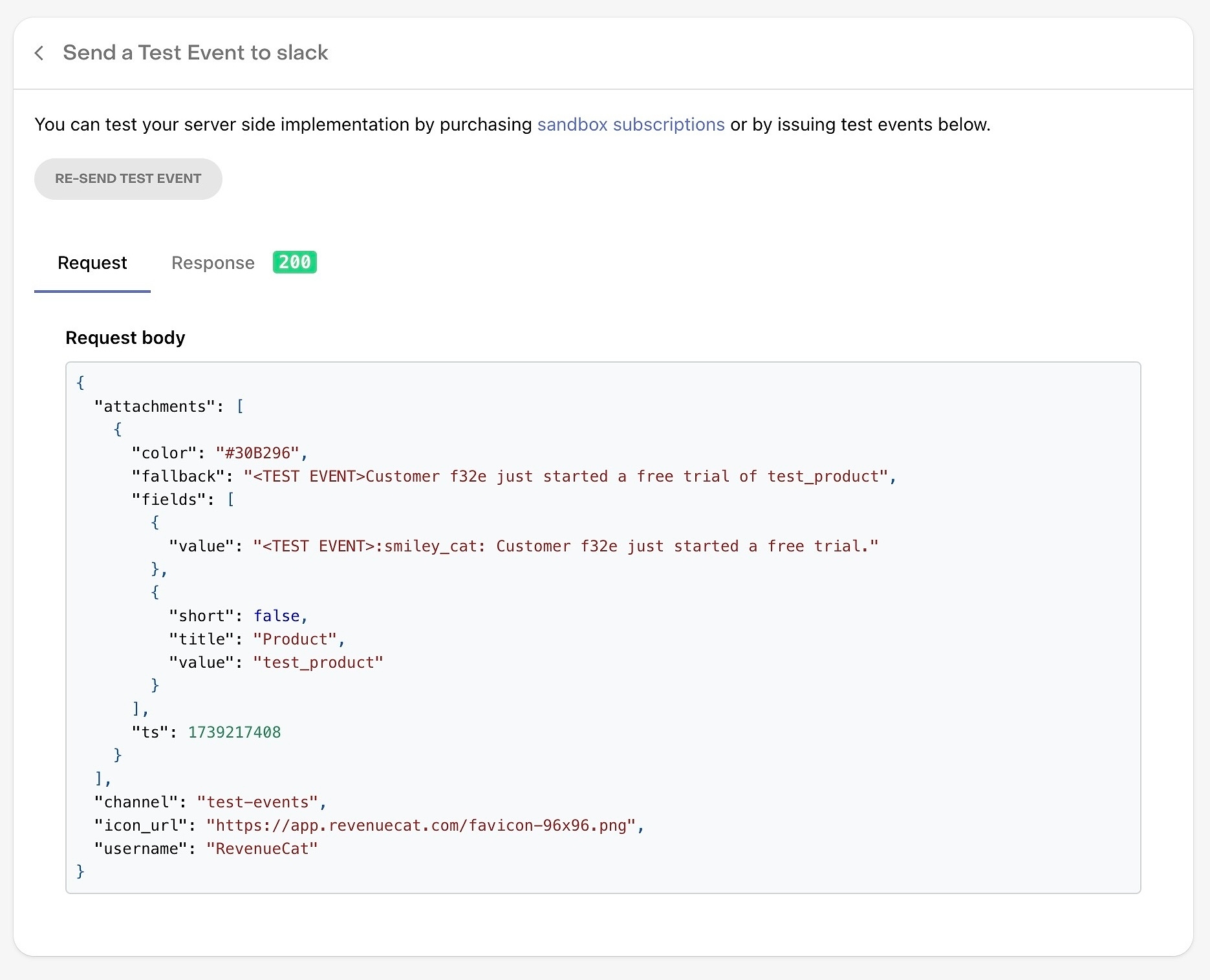Click the "fields" key
1210x980 pixels.
pos(169,499)
